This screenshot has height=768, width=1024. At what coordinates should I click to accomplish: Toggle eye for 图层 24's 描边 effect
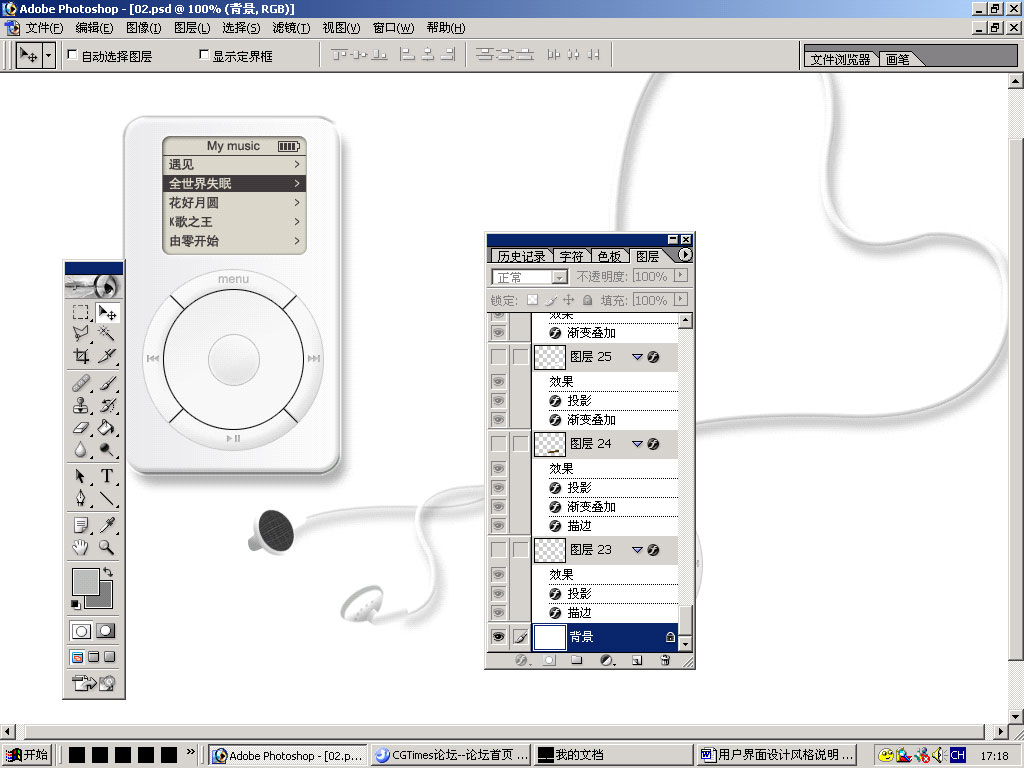click(x=498, y=526)
